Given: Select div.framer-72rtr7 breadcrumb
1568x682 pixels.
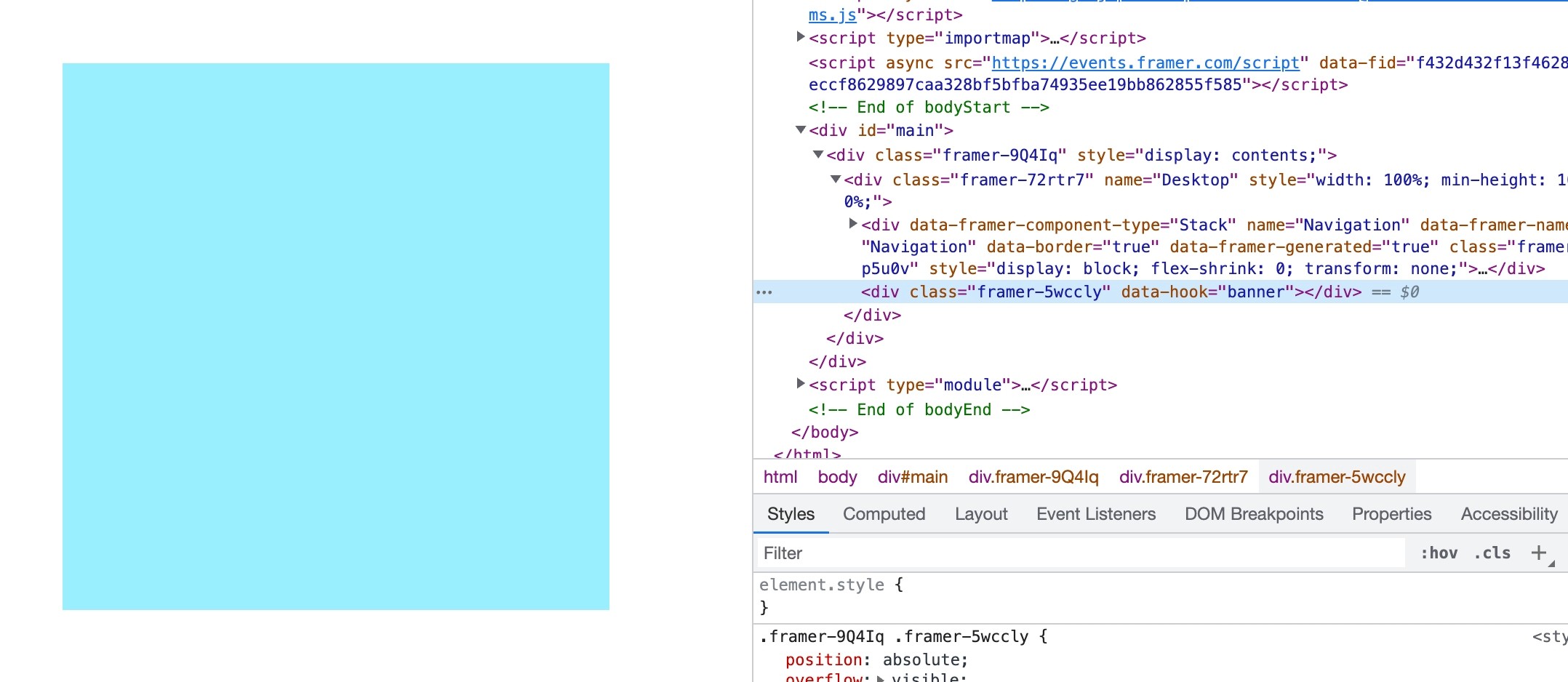Looking at the screenshot, I should (x=1183, y=477).
